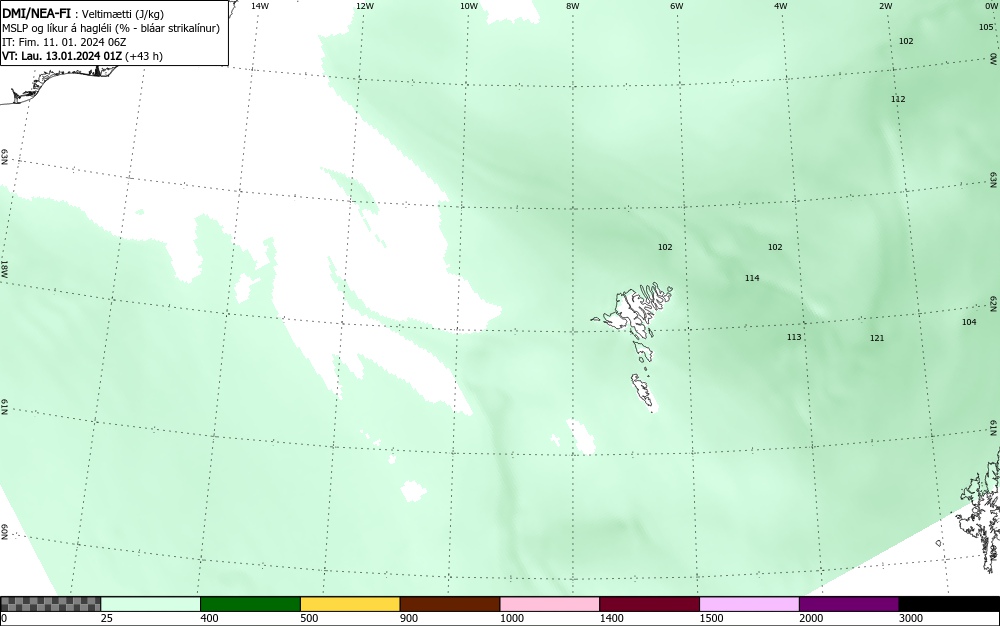Select the maroon 1400–1500 legend swatch

(649, 604)
